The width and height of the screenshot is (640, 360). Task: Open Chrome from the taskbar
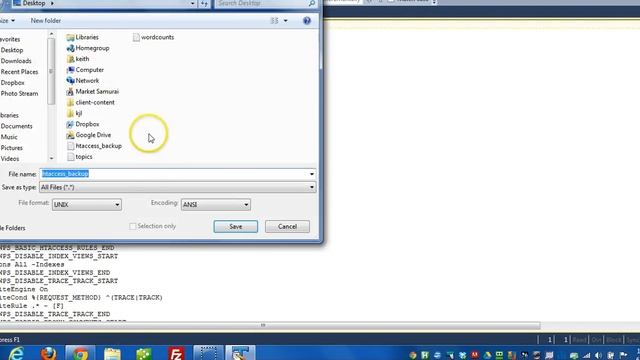click(x=80, y=353)
